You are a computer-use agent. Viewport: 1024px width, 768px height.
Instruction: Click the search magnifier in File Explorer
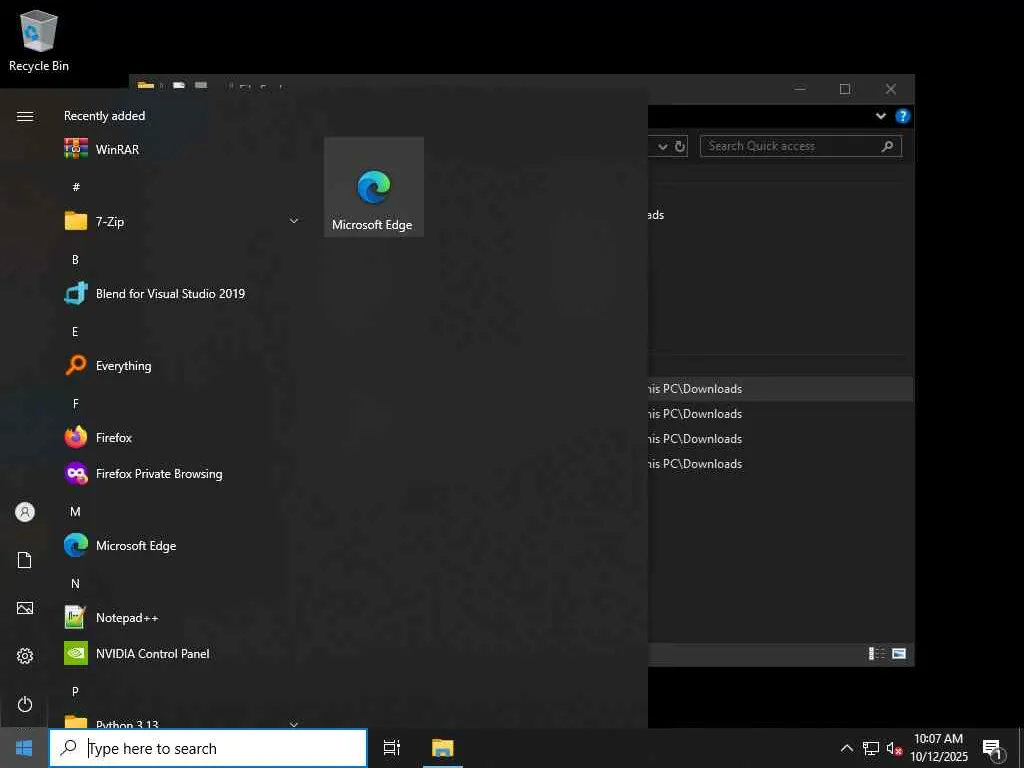tap(887, 146)
